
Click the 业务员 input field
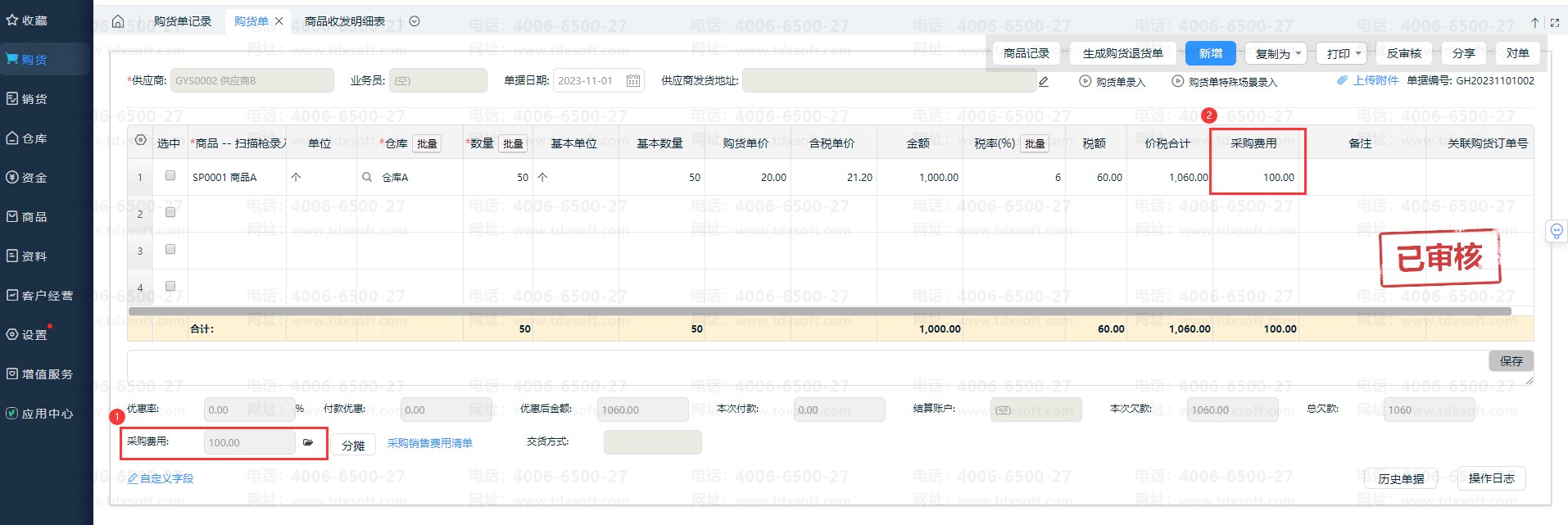[x=437, y=80]
